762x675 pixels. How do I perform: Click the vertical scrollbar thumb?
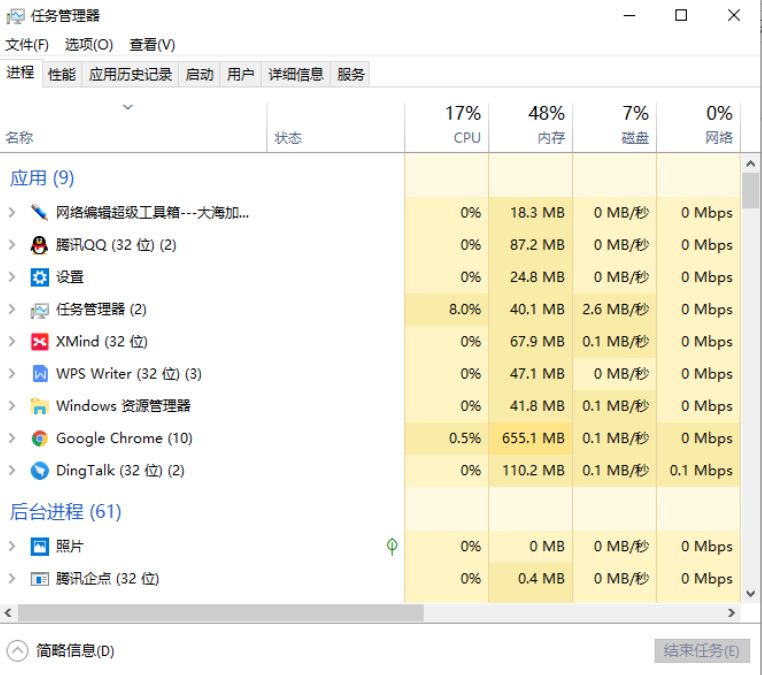[x=751, y=190]
